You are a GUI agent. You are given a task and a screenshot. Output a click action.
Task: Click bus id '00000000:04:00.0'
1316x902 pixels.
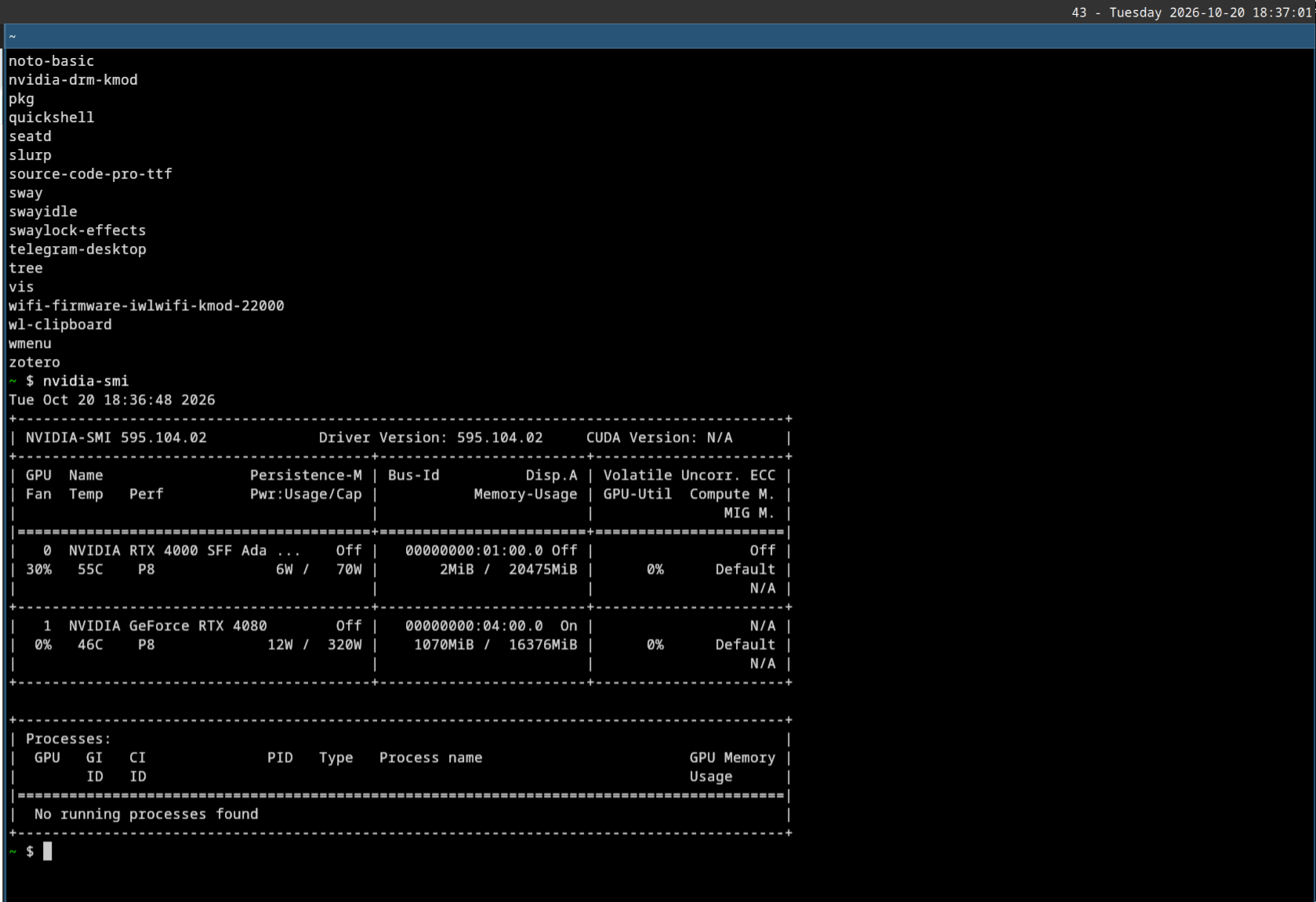[x=474, y=625]
